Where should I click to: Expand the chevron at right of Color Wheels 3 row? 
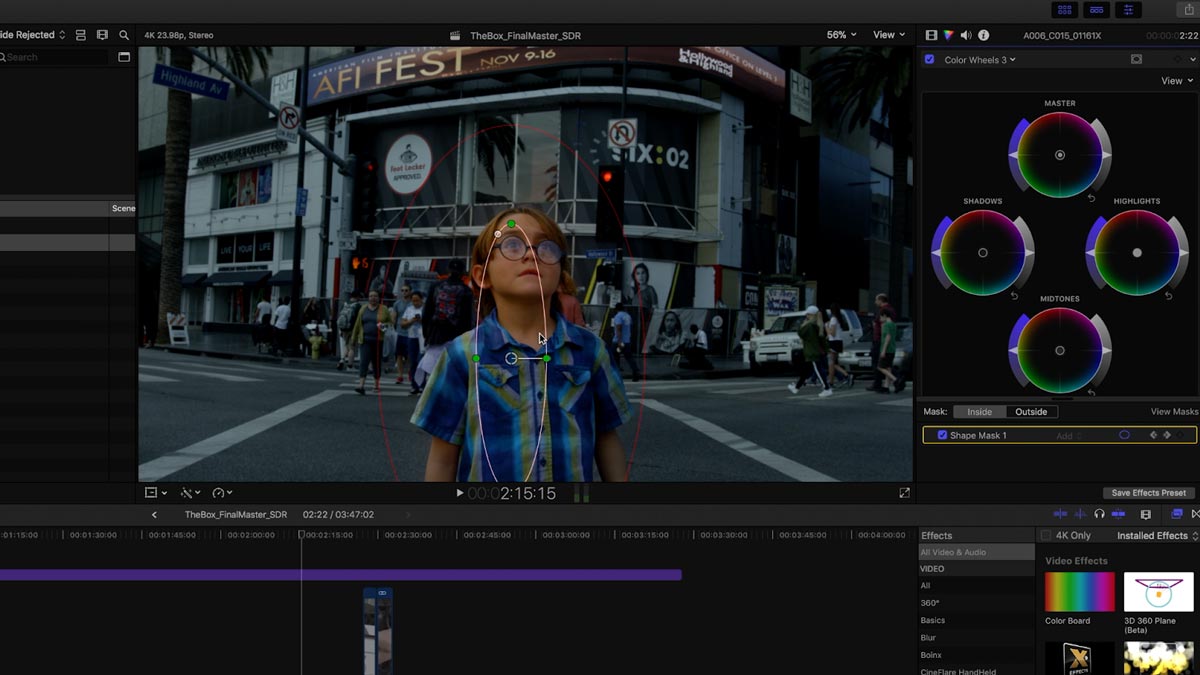pos(1192,60)
